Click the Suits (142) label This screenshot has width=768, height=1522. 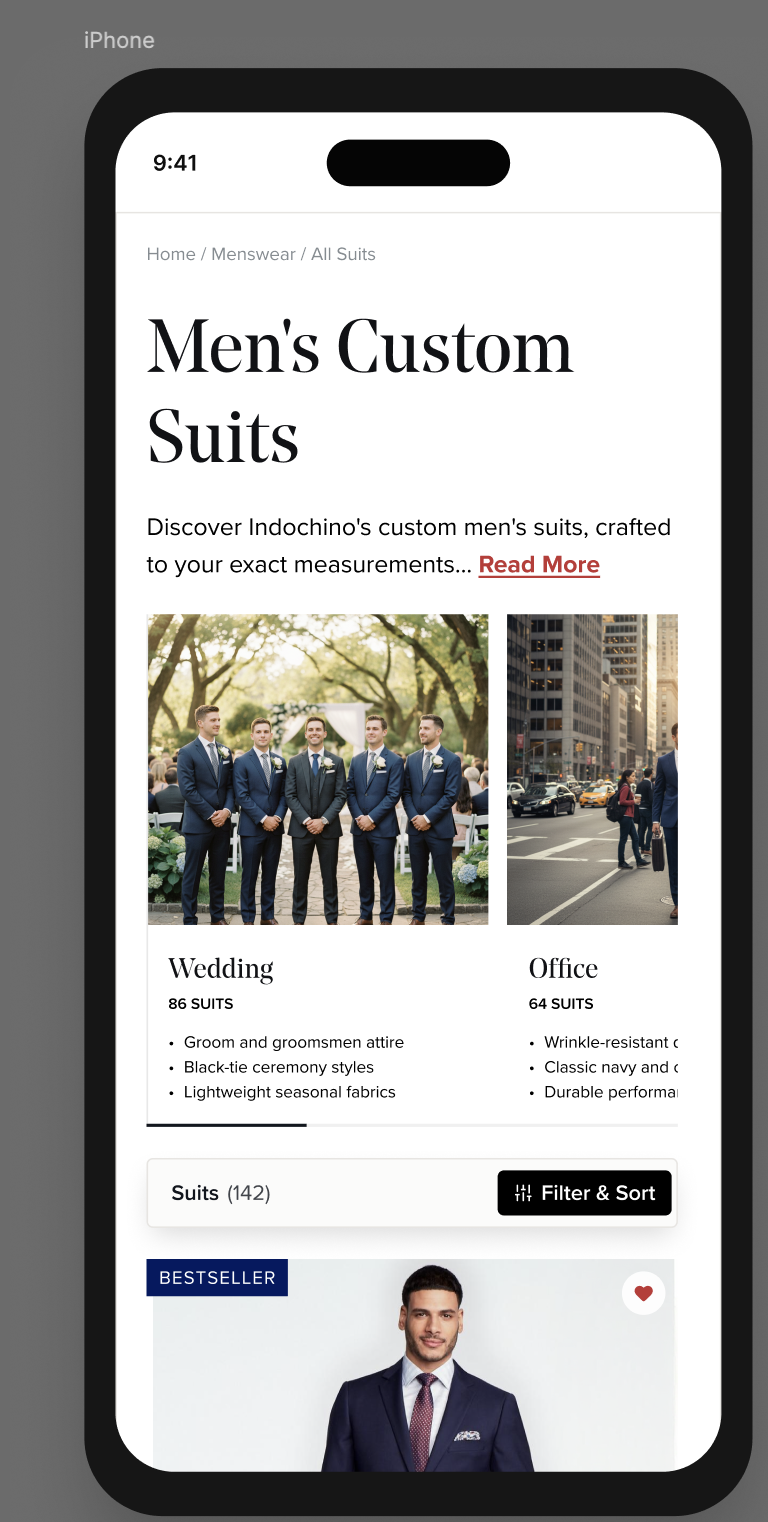221,1193
